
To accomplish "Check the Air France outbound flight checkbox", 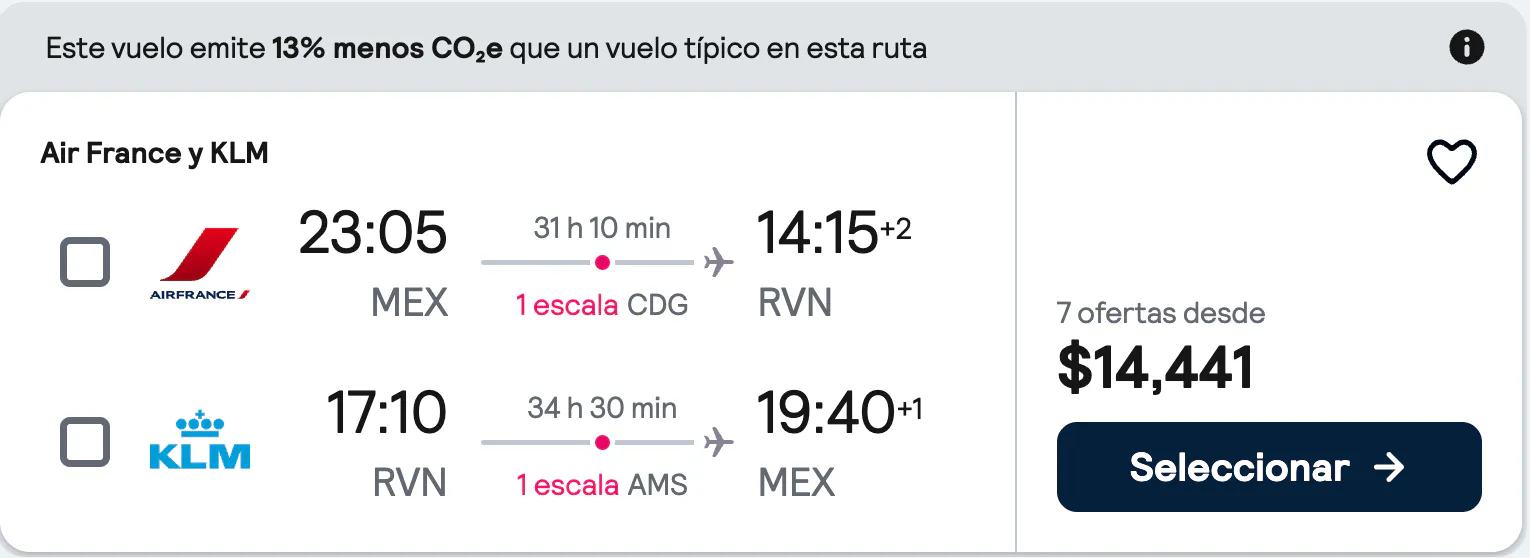I will tap(85, 263).
